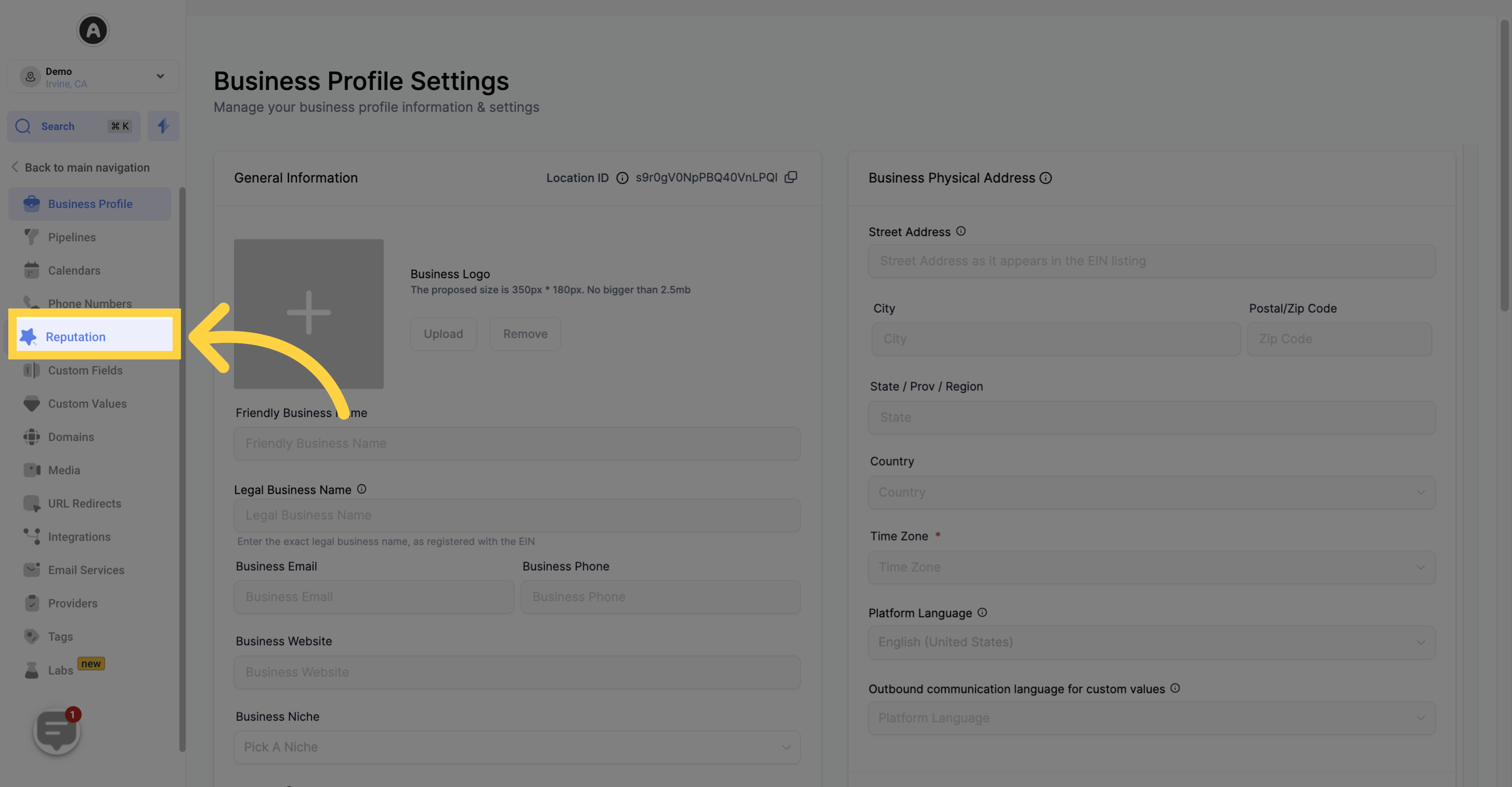
Task: Click the Remove button for logo
Action: [x=525, y=333]
